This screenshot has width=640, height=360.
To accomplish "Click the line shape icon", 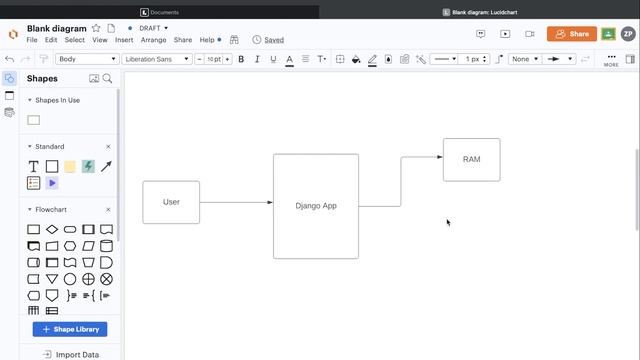I will coord(499,59).
